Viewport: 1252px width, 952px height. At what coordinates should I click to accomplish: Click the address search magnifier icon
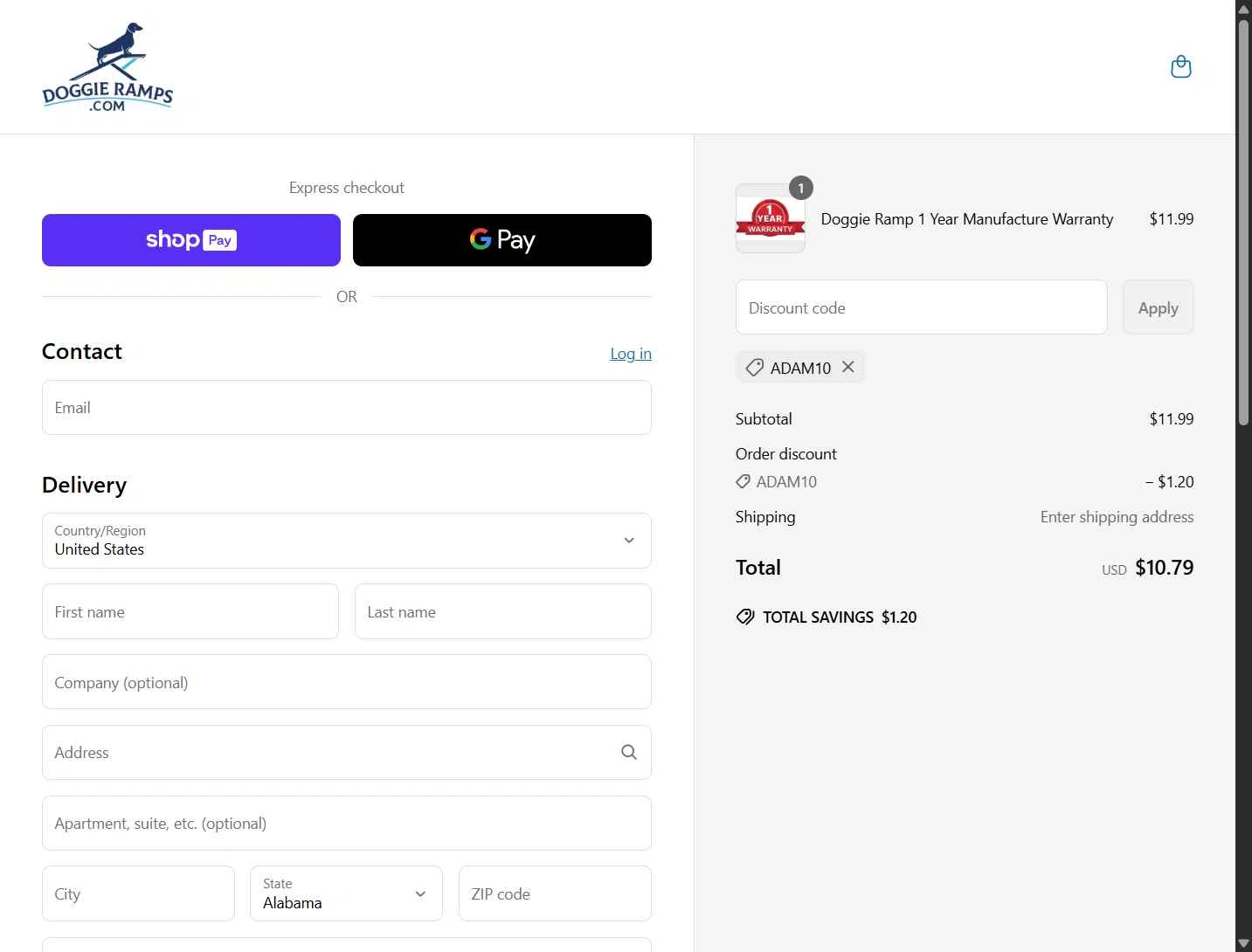point(628,752)
